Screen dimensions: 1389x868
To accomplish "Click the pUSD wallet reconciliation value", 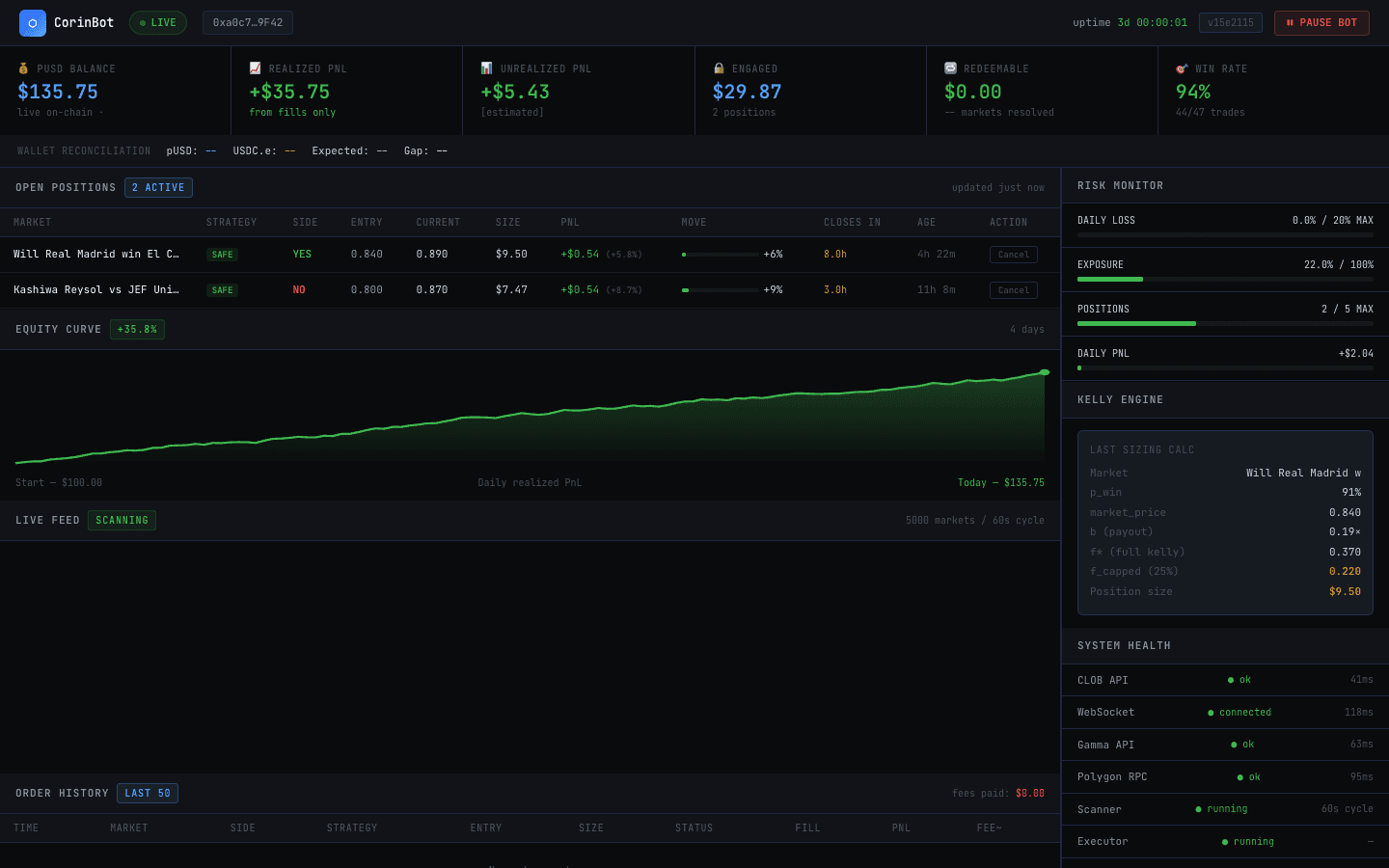I will point(210,151).
